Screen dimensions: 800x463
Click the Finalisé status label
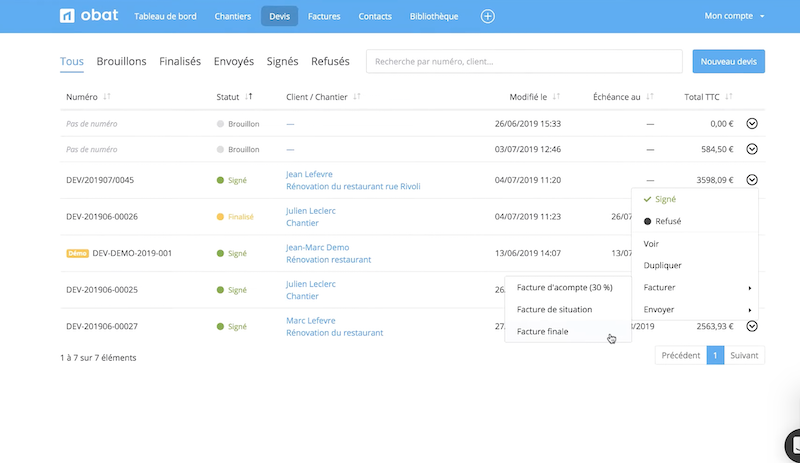point(241,216)
